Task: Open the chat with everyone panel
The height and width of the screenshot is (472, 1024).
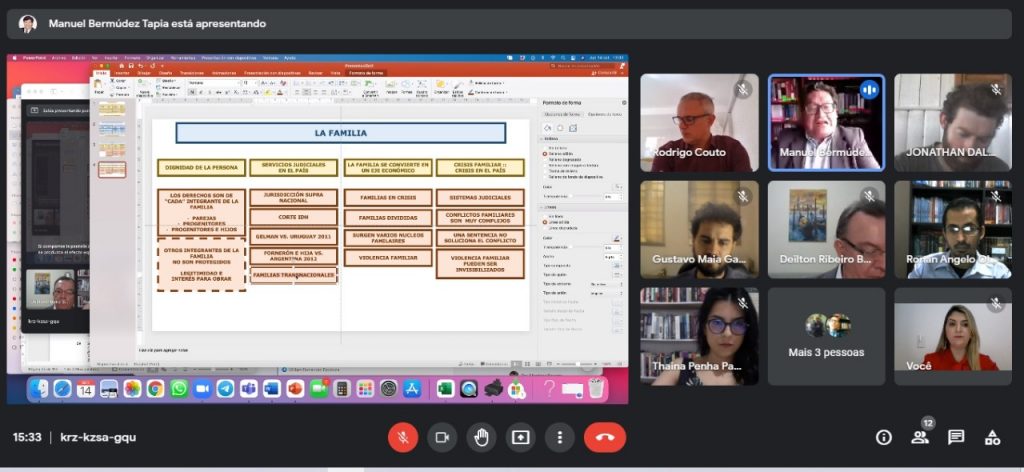Action: coord(956,437)
